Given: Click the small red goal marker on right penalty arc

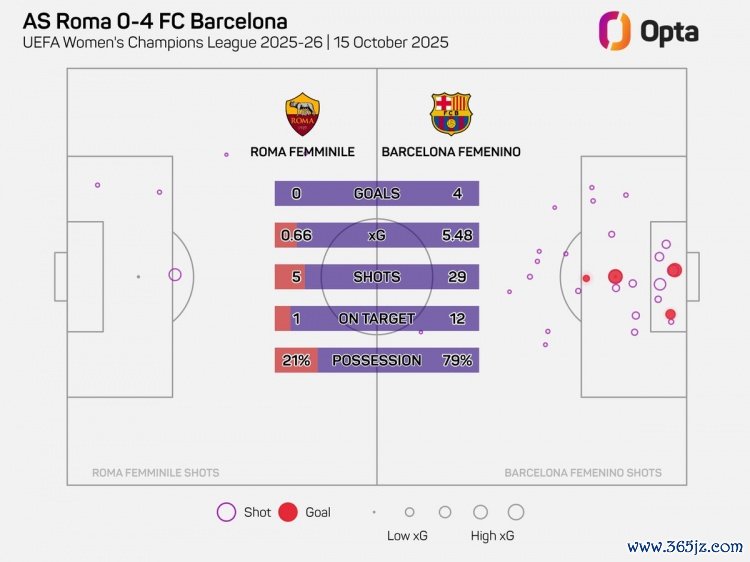Looking at the screenshot, I should [587, 278].
